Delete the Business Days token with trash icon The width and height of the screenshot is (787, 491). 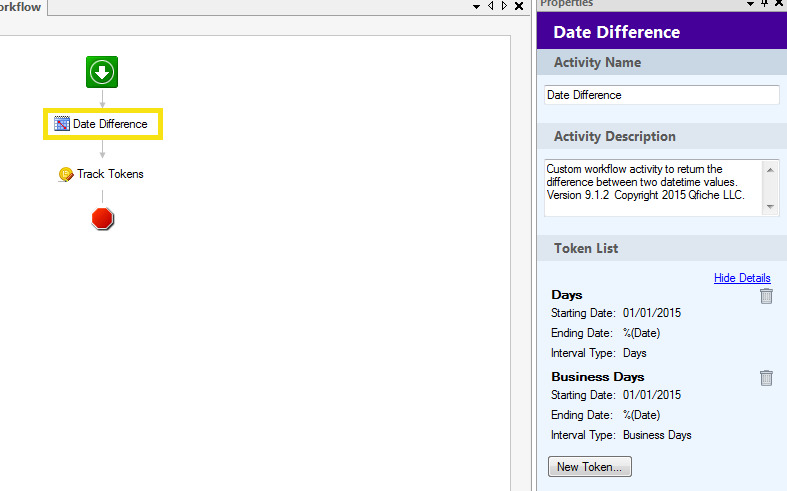766,378
